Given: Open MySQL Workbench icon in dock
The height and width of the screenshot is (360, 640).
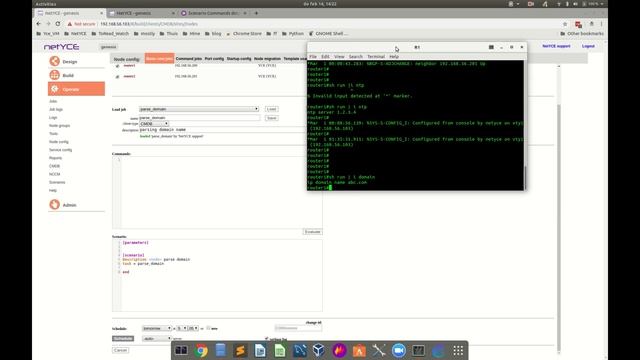Looking at the screenshot, I should click(300, 351).
